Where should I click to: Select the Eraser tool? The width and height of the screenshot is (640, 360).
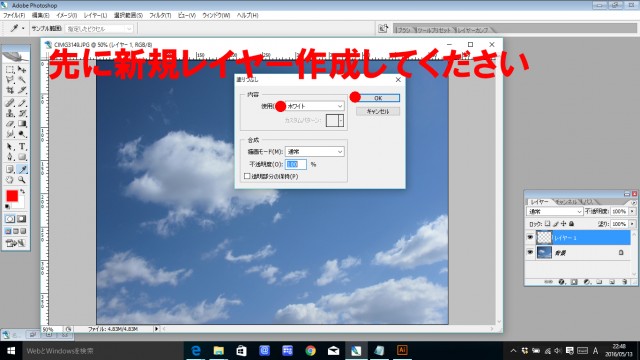10,124
